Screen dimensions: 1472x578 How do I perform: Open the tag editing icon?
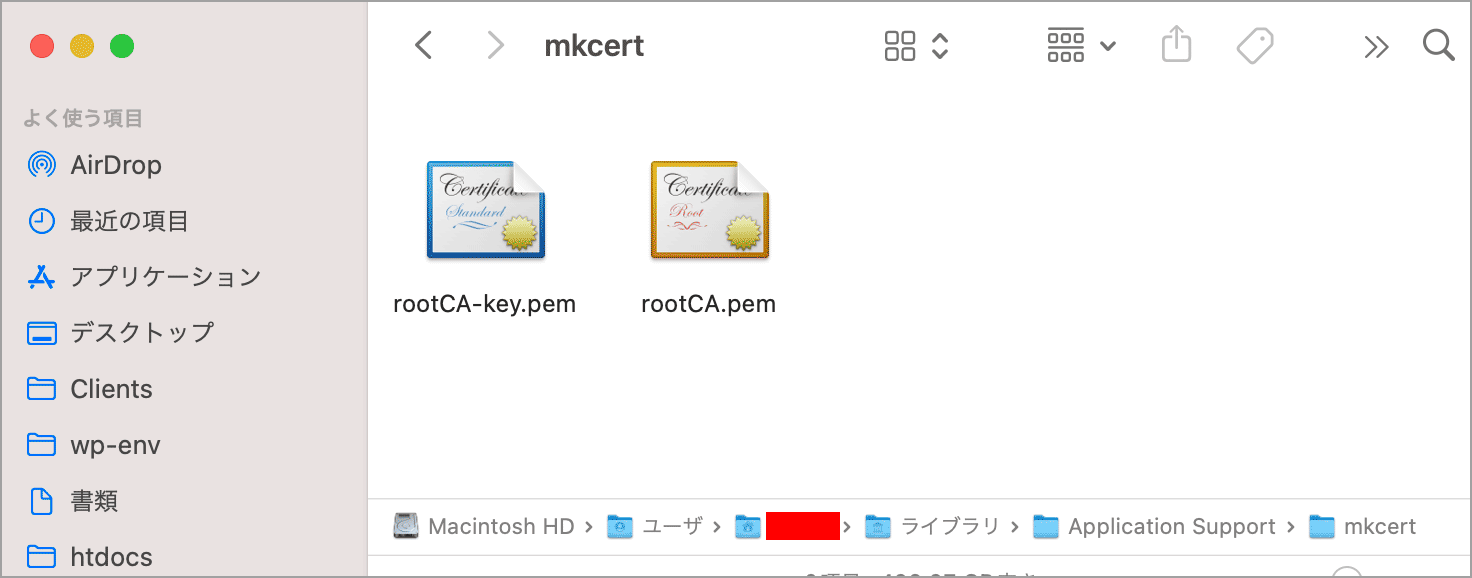(1254, 45)
